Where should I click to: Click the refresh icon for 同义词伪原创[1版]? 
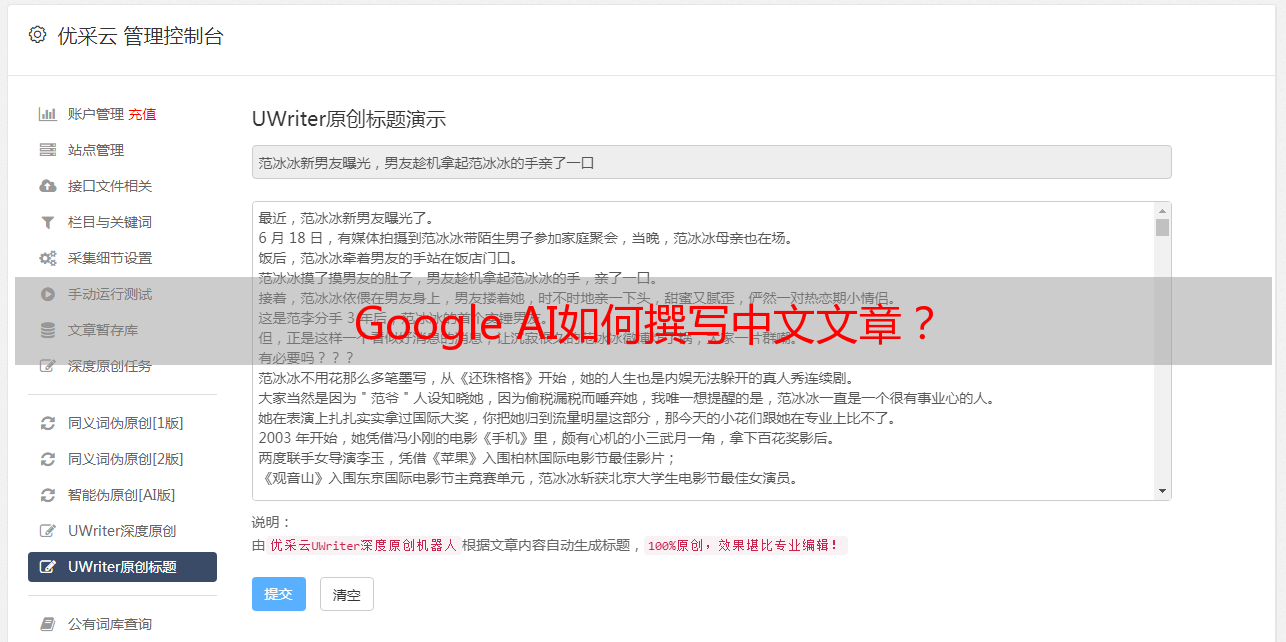point(47,423)
